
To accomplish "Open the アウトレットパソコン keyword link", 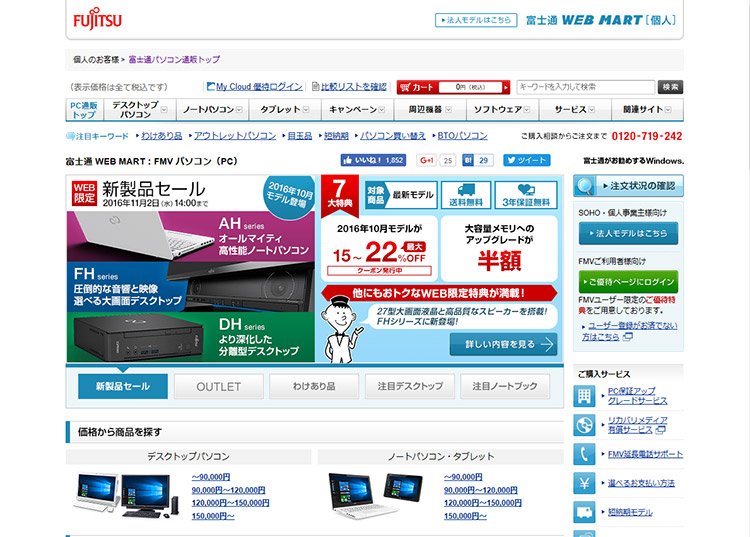I will 235,136.
